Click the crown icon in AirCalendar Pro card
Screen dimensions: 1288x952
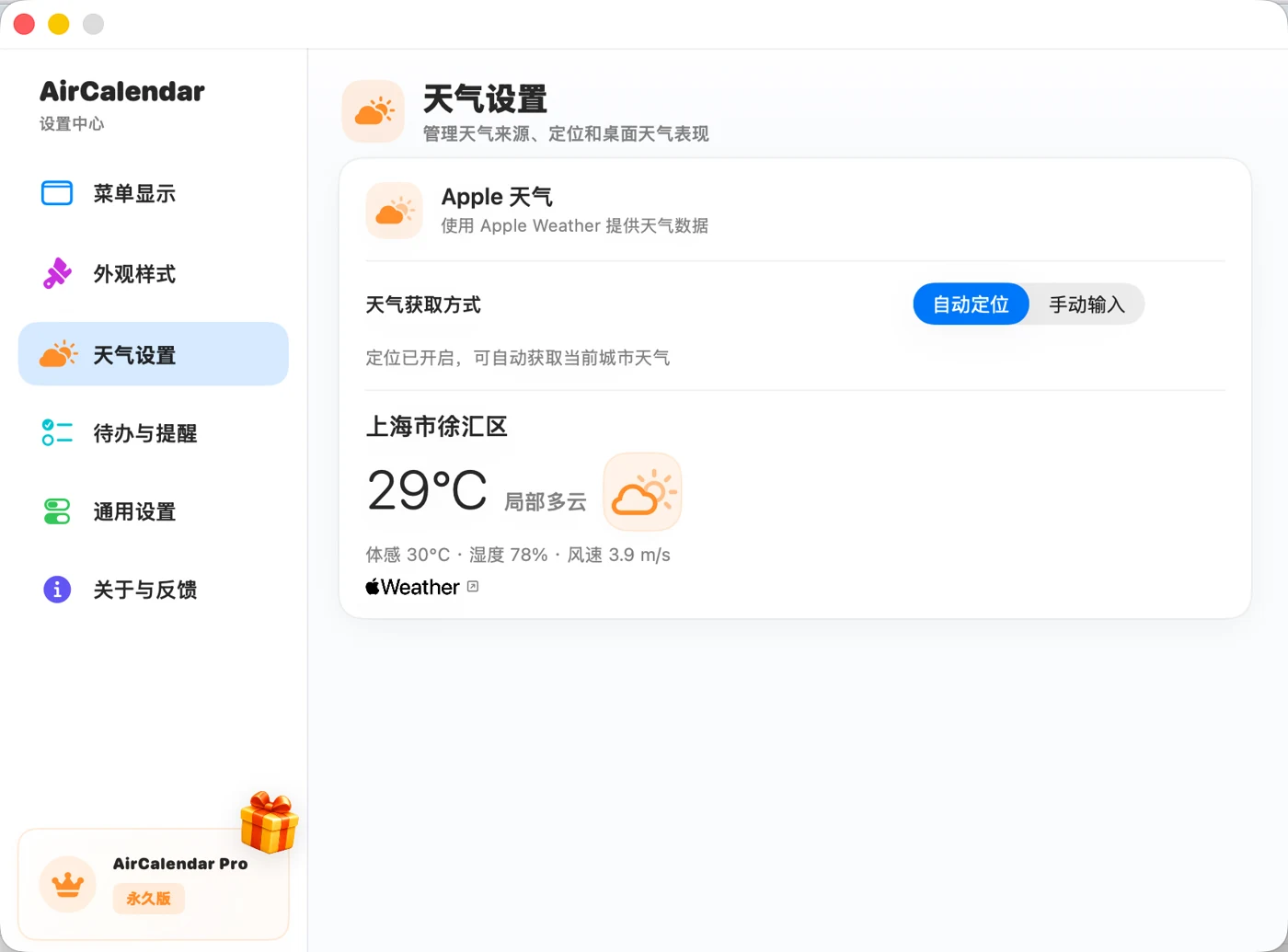[68, 884]
